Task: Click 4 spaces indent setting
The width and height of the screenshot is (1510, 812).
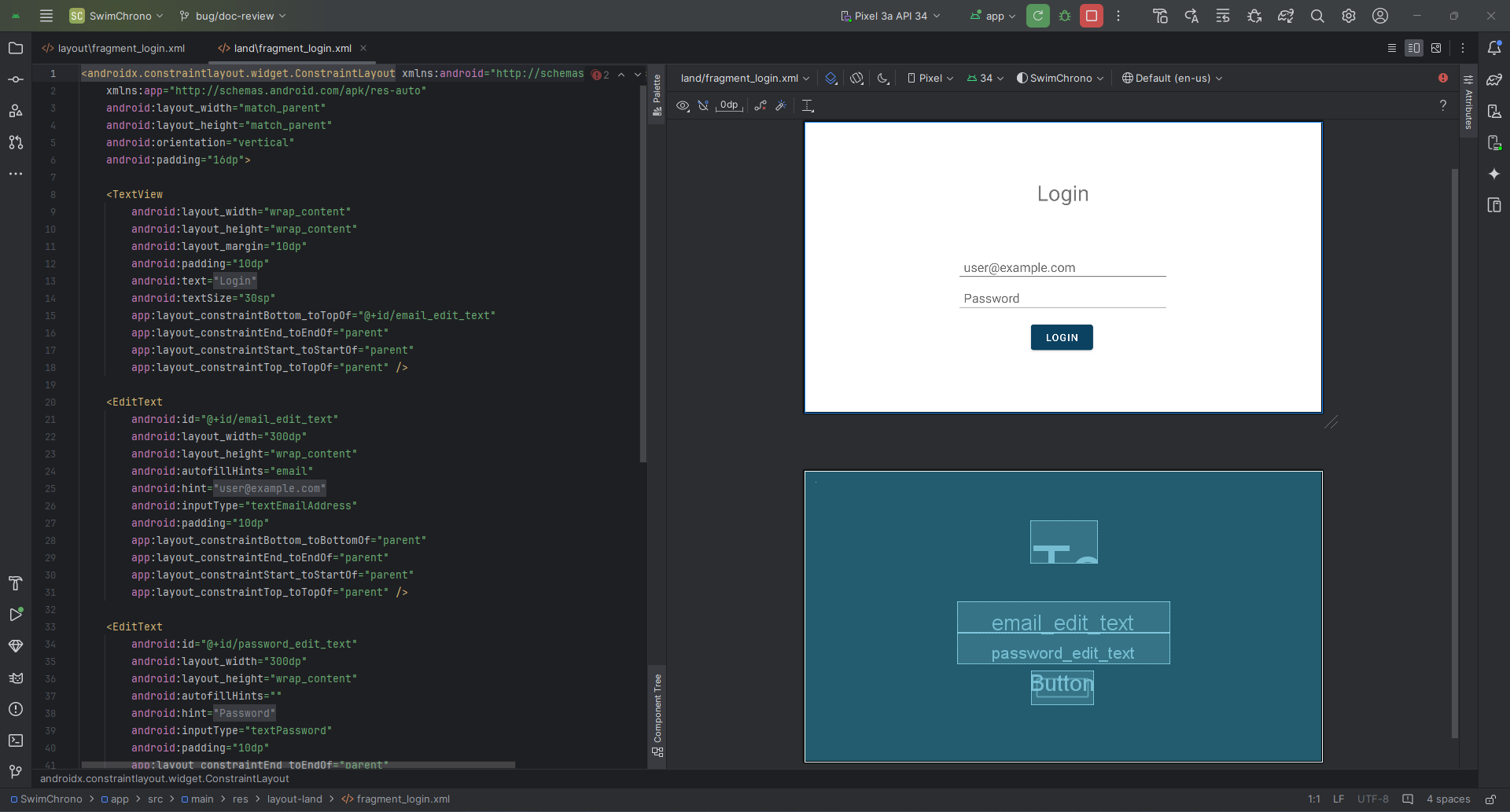Action: point(1449,799)
